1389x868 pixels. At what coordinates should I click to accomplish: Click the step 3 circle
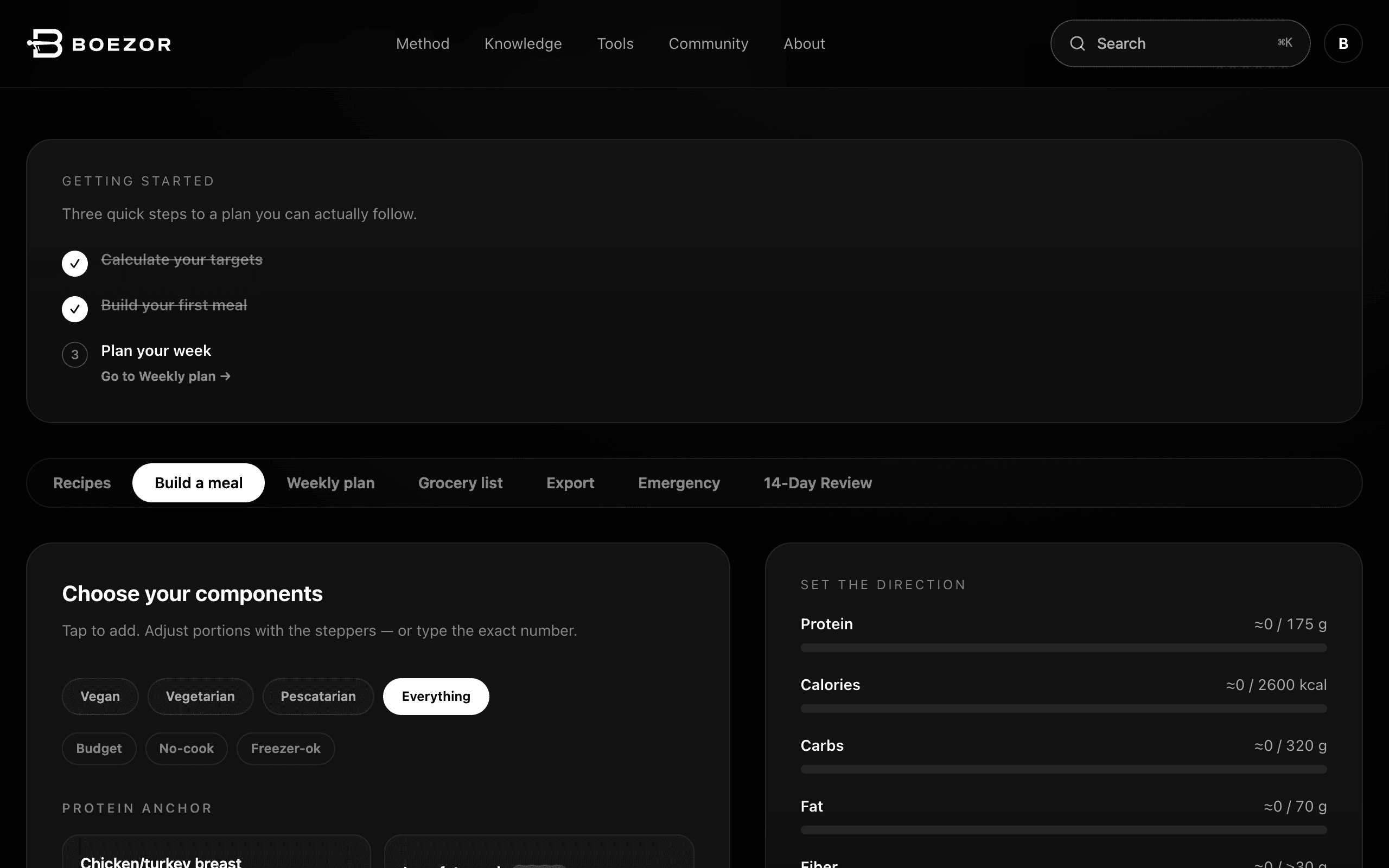pyautogui.click(x=75, y=355)
